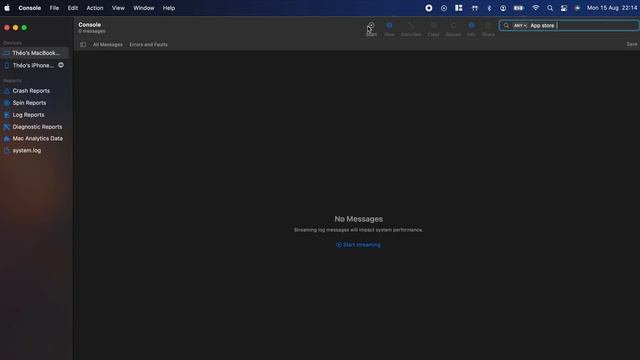Reload the log with the Reload button
The image size is (640, 360).
pyautogui.click(x=453, y=29)
